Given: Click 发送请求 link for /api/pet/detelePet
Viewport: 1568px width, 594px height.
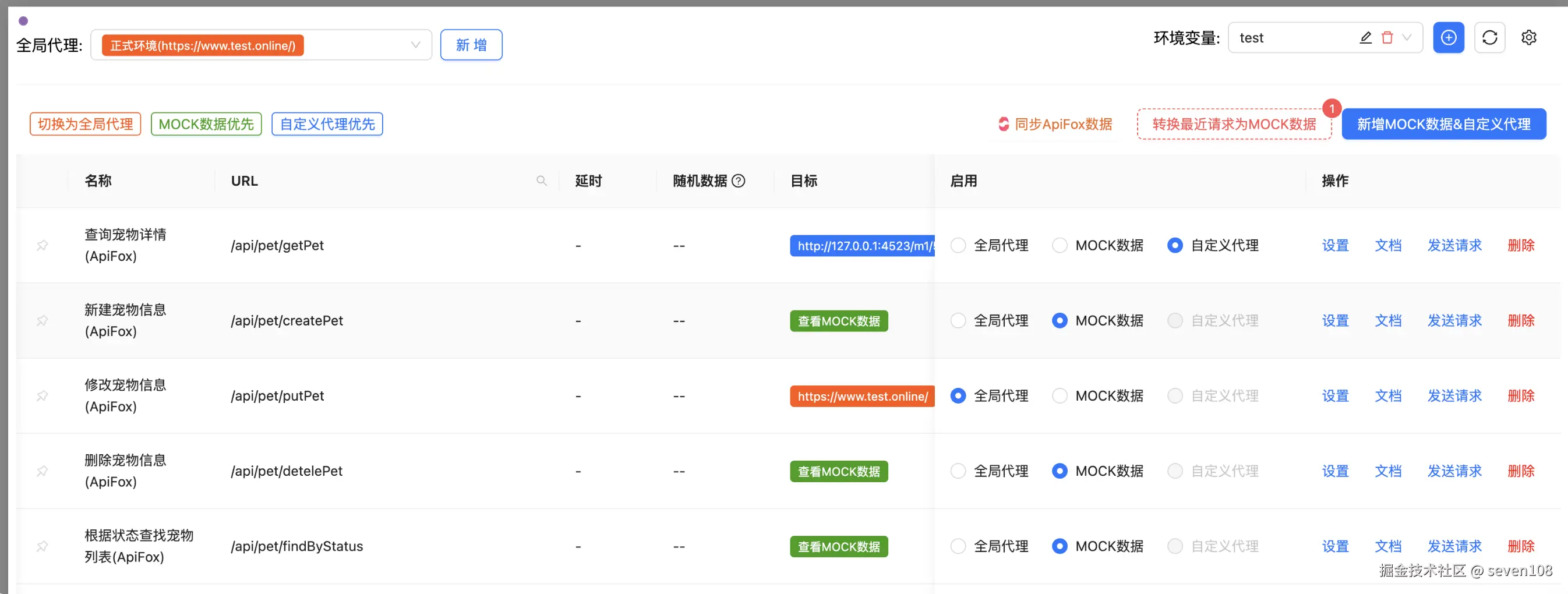Looking at the screenshot, I should 1454,471.
